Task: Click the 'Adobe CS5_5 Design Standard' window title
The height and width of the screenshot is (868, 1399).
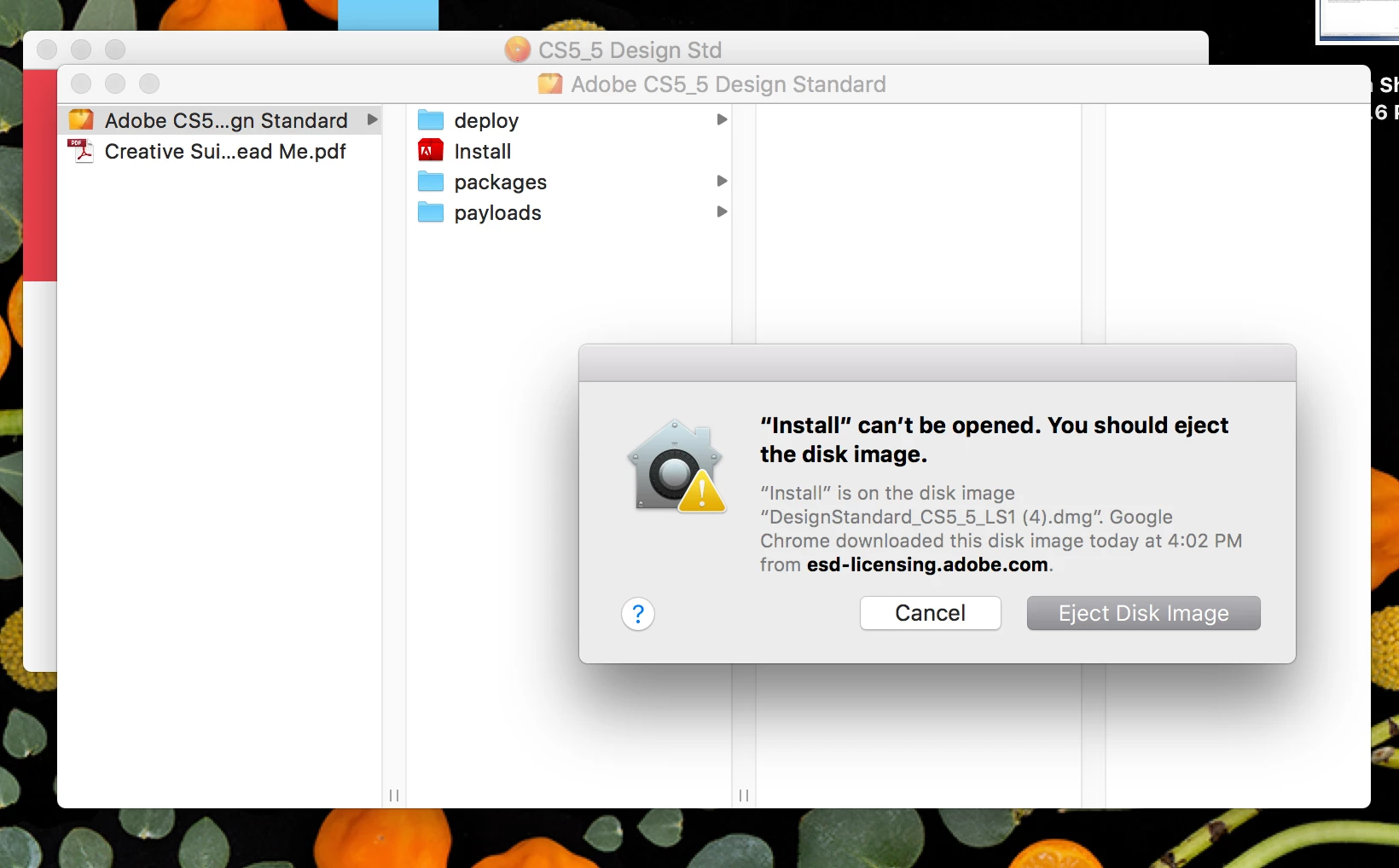Action: pos(729,84)
